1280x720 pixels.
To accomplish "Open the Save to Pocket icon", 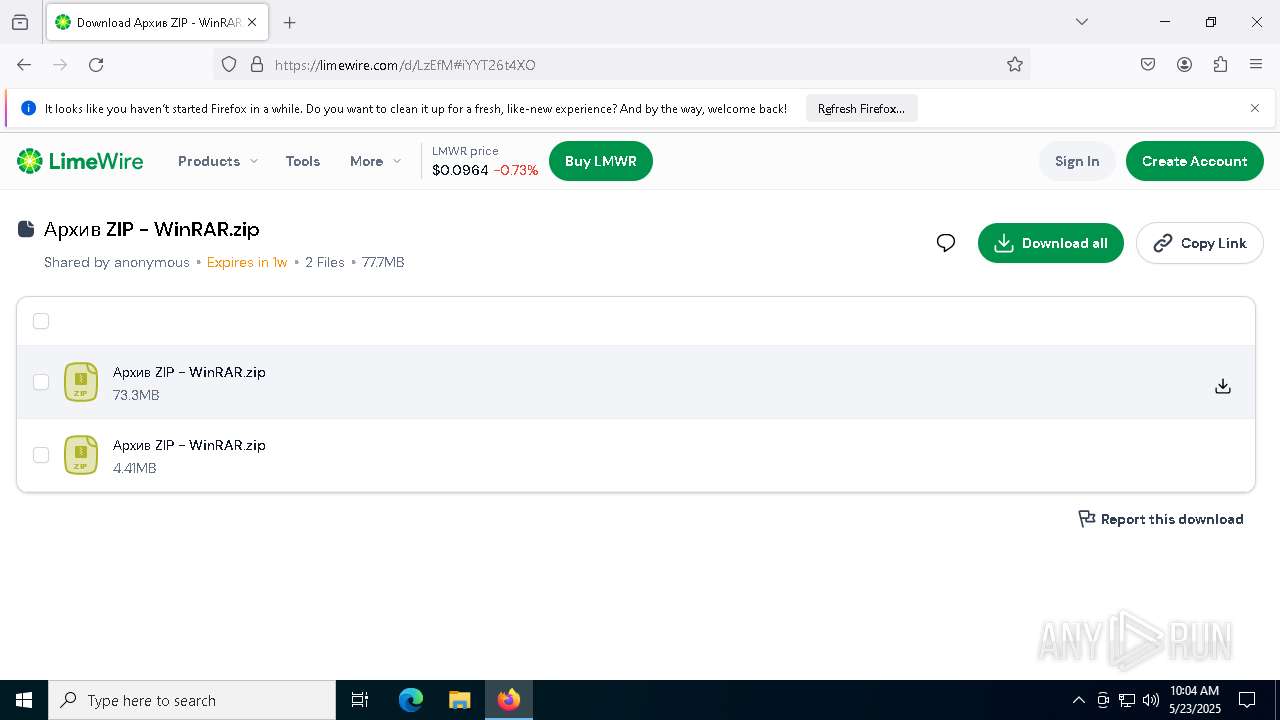I will 1148,65.
